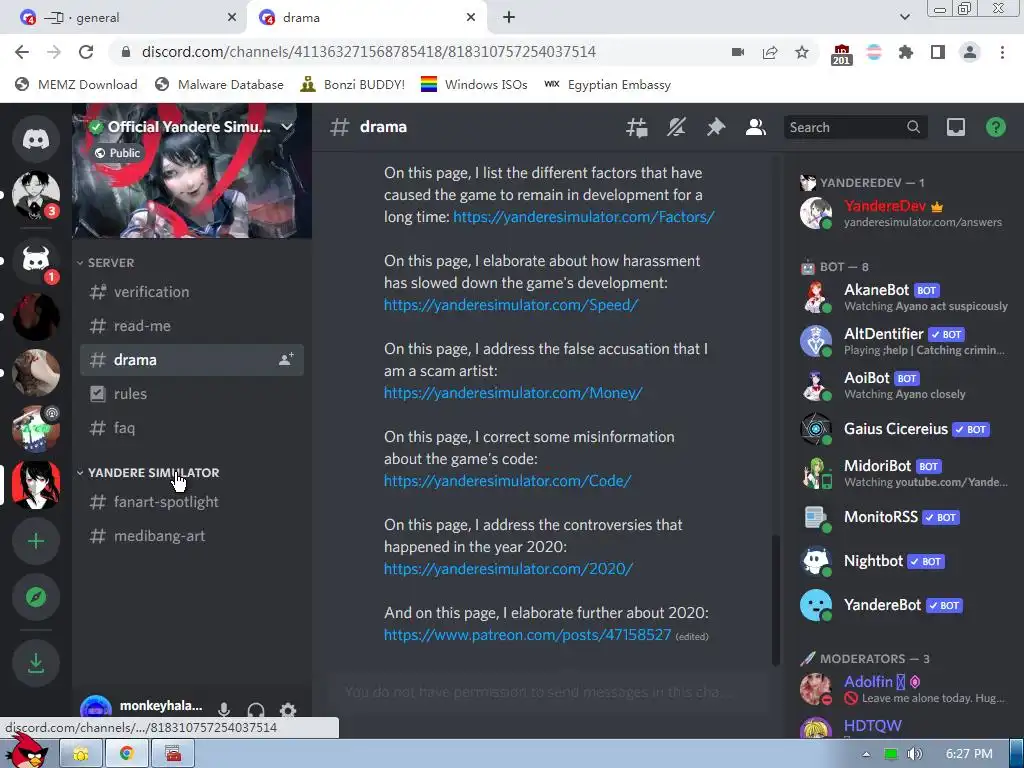Screen dimensions: 1024x768
Task: Open the patreon.com/posts/47158527 link
Action: pos(527,635)
